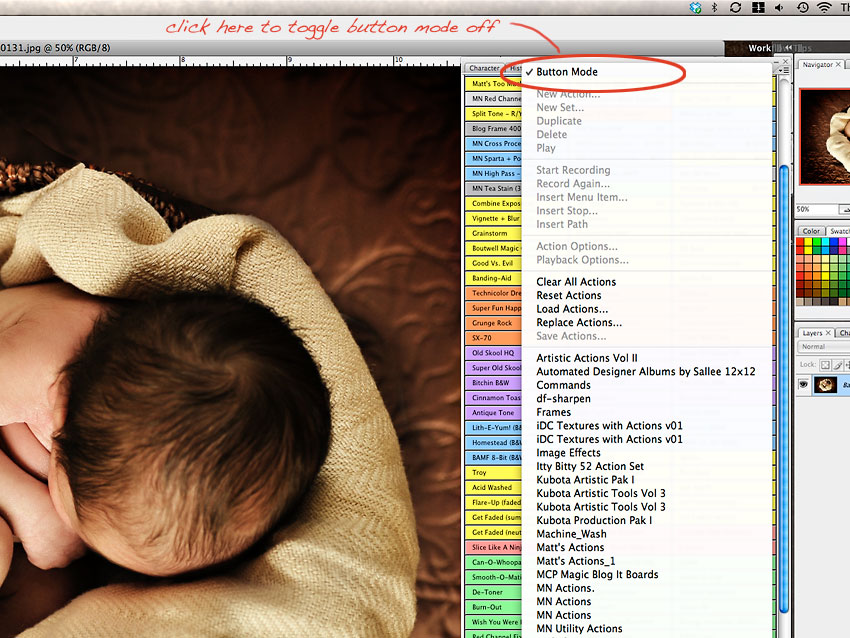This screenshot has width=850, height=638.
Task: Load the Image Effects action set
Action: 646,453
